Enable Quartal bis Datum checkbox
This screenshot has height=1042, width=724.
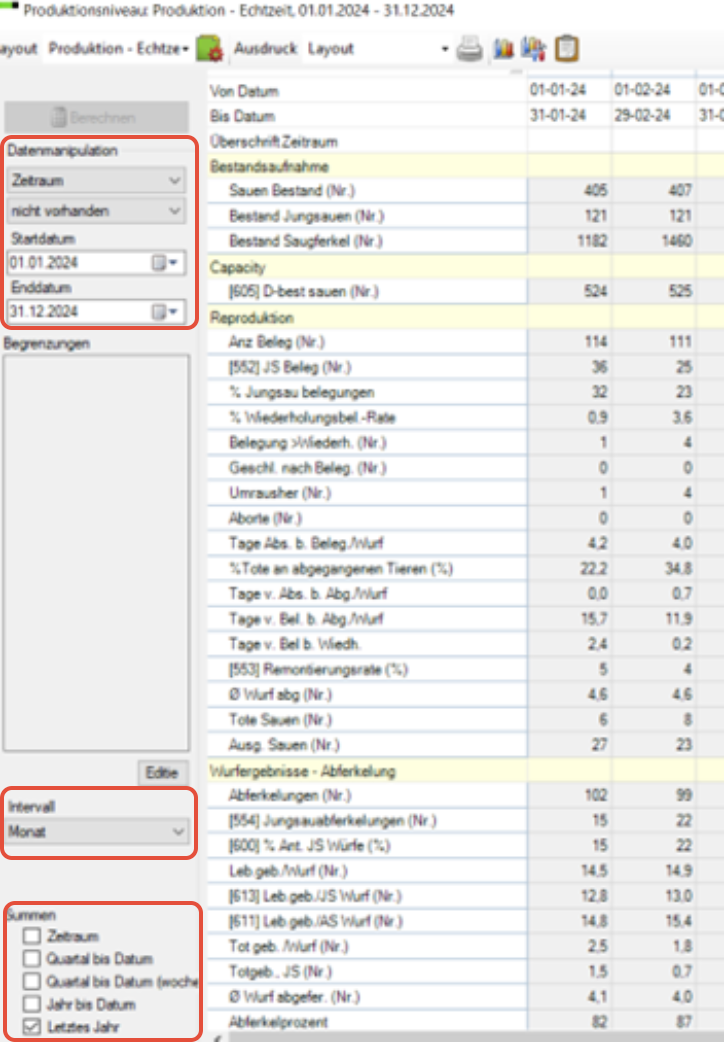[x=31, y=958]
